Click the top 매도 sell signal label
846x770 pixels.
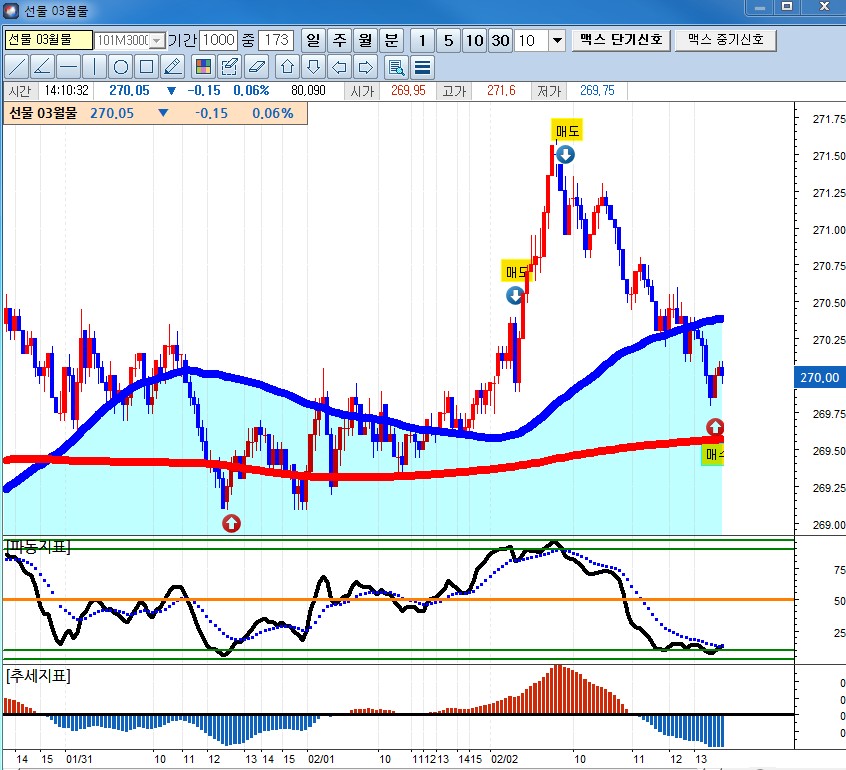coord(567,130)
